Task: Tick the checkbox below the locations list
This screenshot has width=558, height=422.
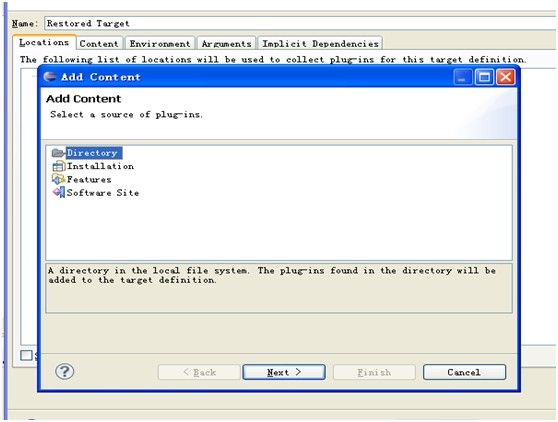Action: (26, 355)
